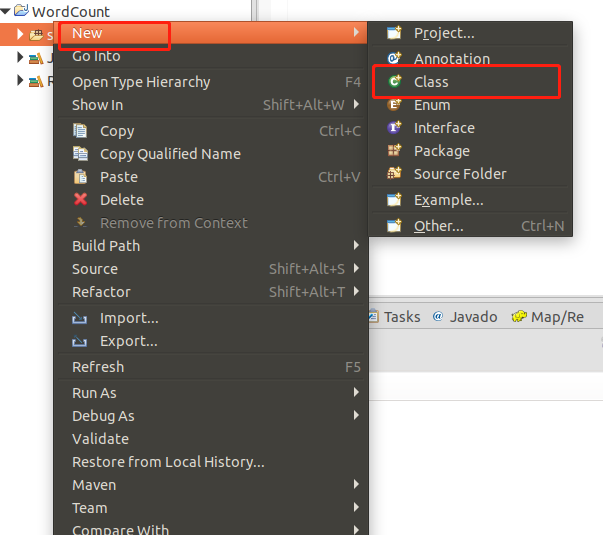Expand the second library node in tree
603x535 pixels.
20,58
